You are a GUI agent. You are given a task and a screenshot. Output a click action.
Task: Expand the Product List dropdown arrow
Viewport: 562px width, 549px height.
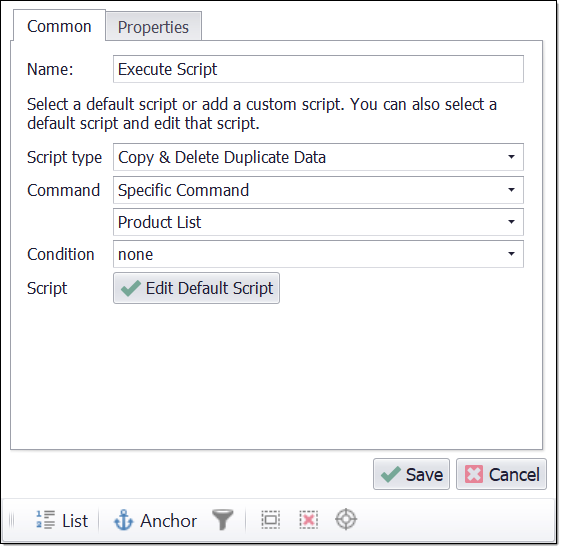point(511,223)
